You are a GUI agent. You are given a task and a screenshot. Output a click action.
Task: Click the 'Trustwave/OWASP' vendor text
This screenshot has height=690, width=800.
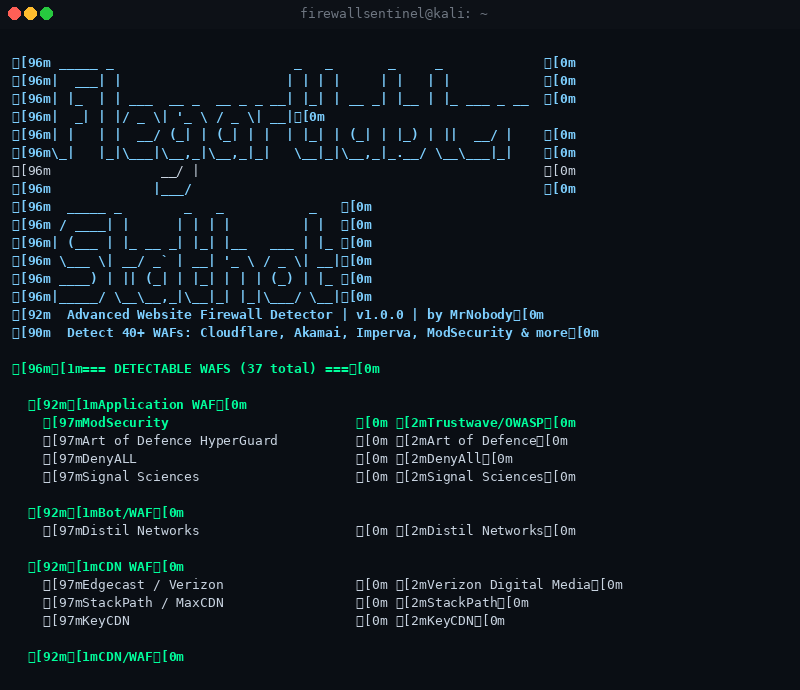pos(486,423)
